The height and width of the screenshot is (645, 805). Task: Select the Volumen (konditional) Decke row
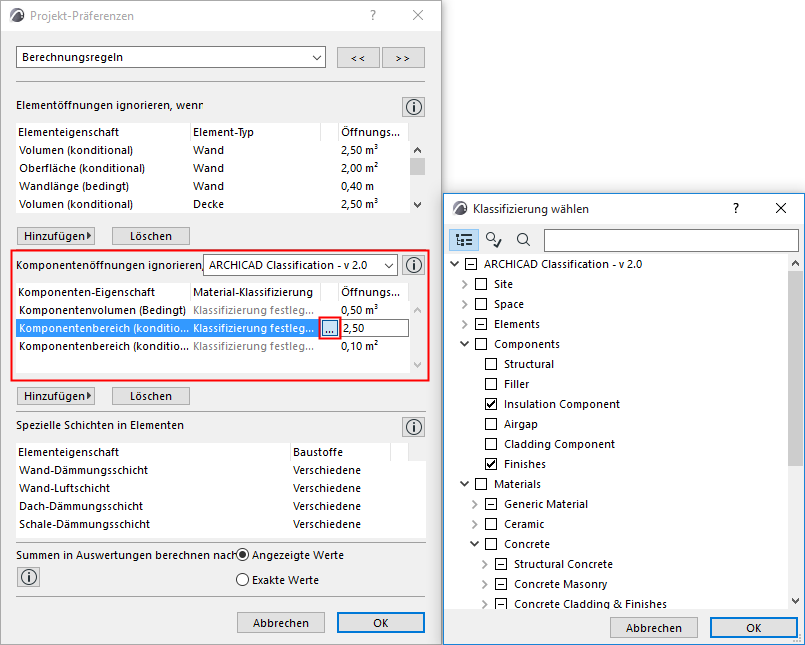[x=213, y=204]
